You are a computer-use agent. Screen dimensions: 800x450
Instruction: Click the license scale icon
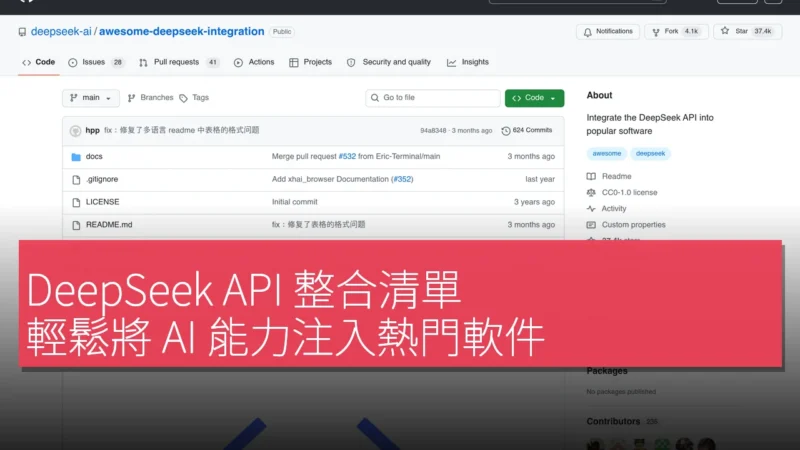591,193
